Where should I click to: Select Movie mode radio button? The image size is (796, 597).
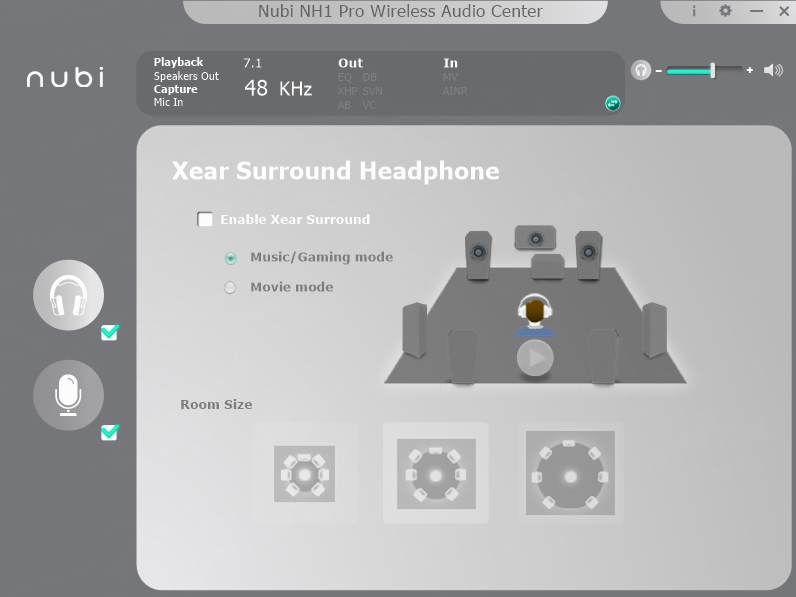[x=230, y=288]
